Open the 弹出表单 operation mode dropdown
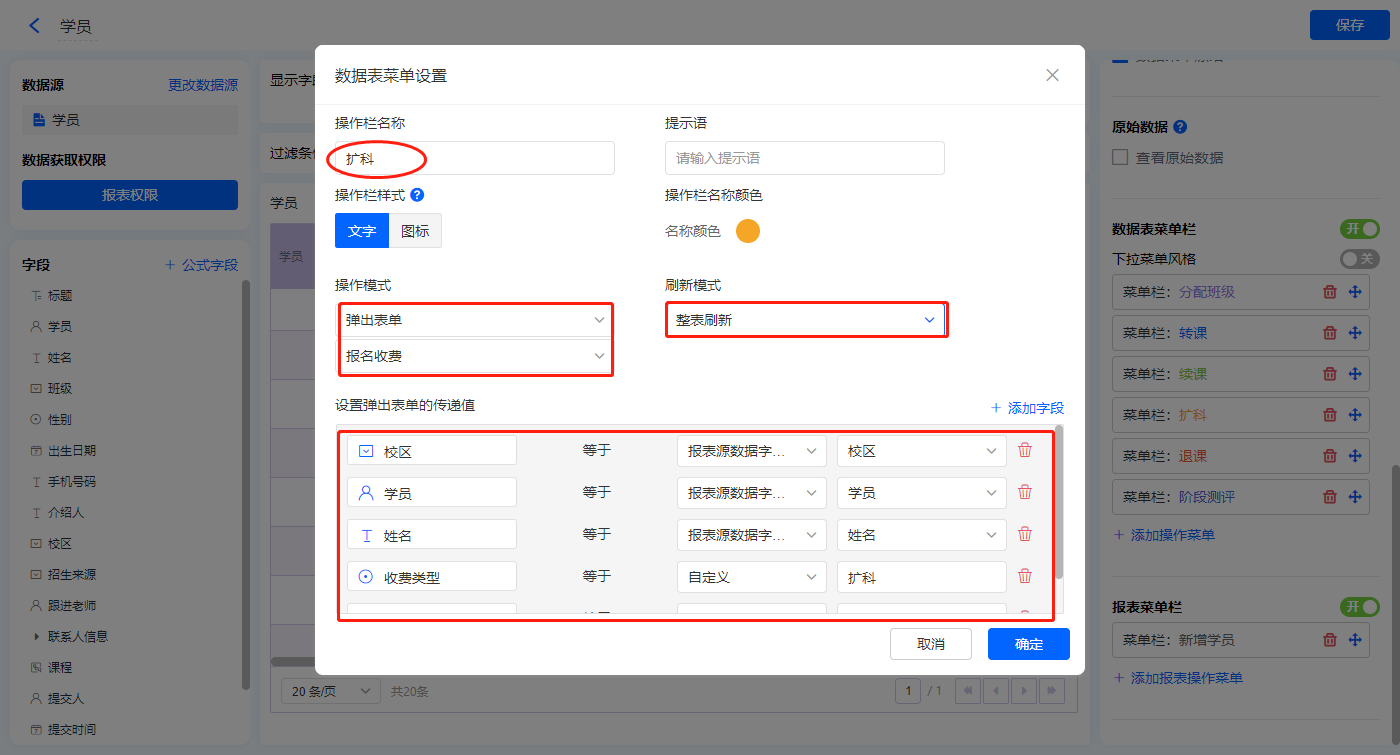This screenshot has height=755, width=1400. pyautogui.click(x=475, y=320)
